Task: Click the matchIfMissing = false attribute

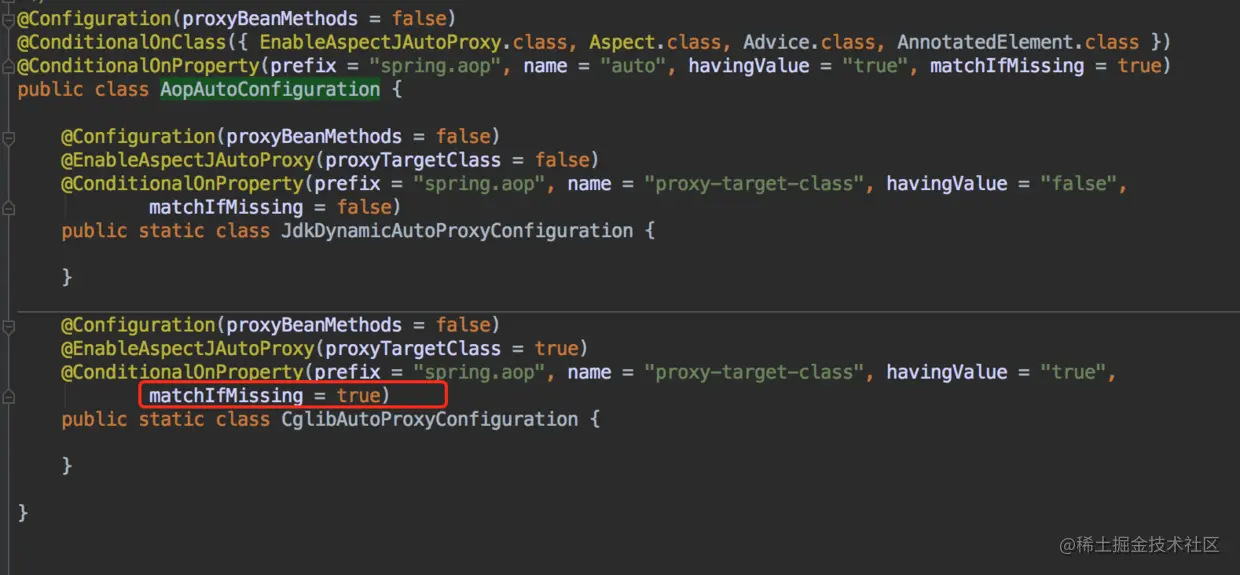Action: (269, 208)
